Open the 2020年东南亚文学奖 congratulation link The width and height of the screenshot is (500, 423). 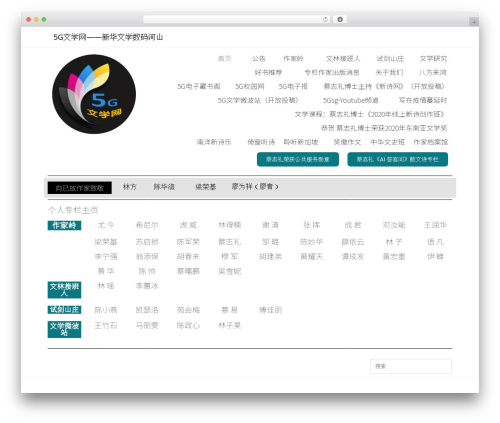click(384, 128)
